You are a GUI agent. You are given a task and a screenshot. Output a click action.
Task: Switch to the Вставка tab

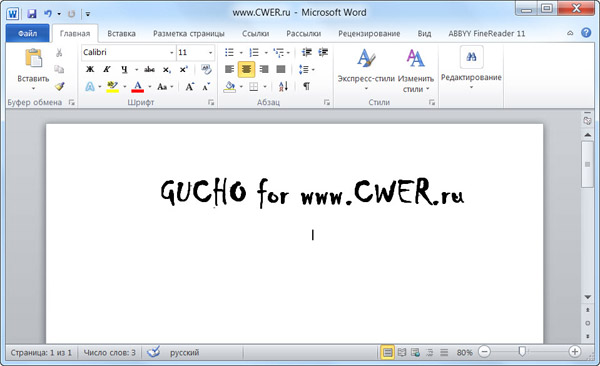click(121, 34)
